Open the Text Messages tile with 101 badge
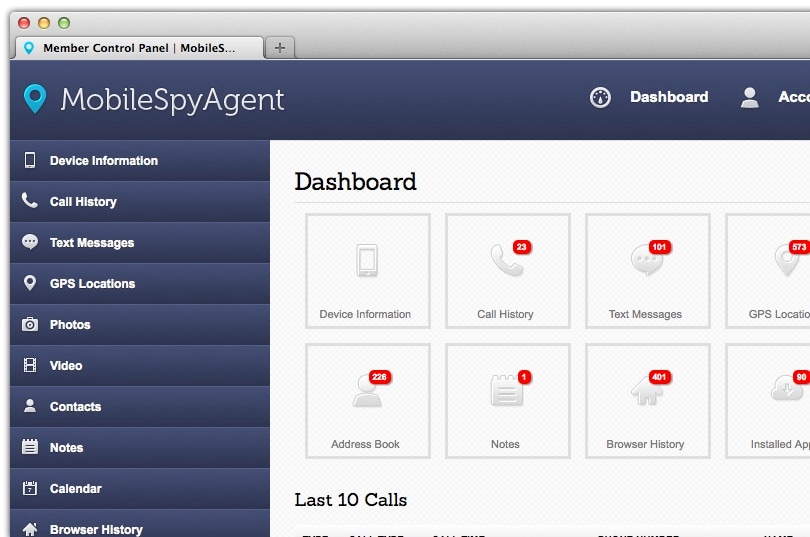This screenshot has width=810, height=537. (x=648, y=271)
